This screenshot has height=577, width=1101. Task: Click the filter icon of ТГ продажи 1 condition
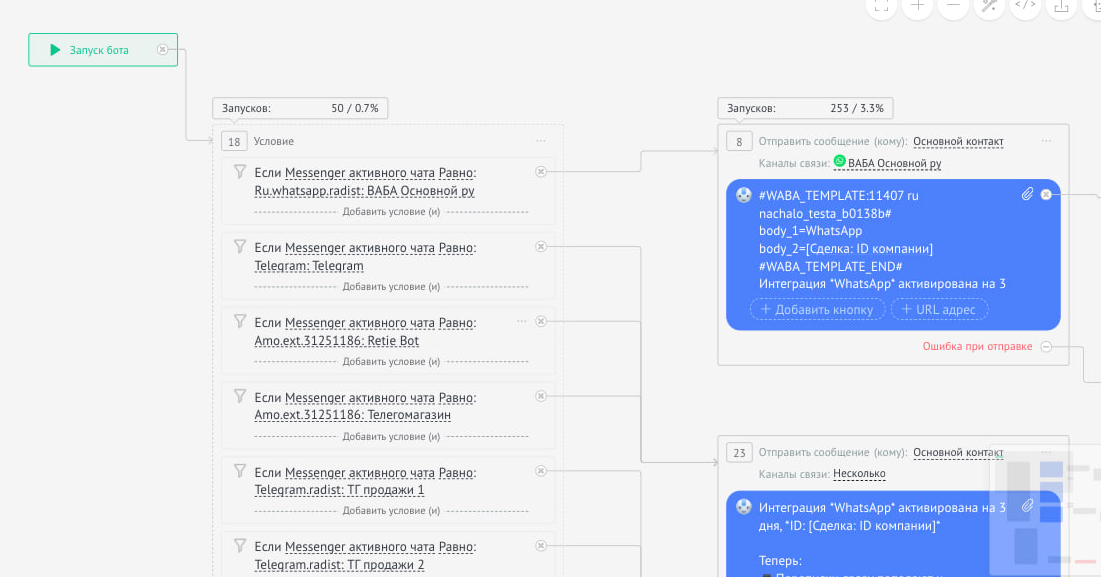pyautogui.click(x=240, y=470)
